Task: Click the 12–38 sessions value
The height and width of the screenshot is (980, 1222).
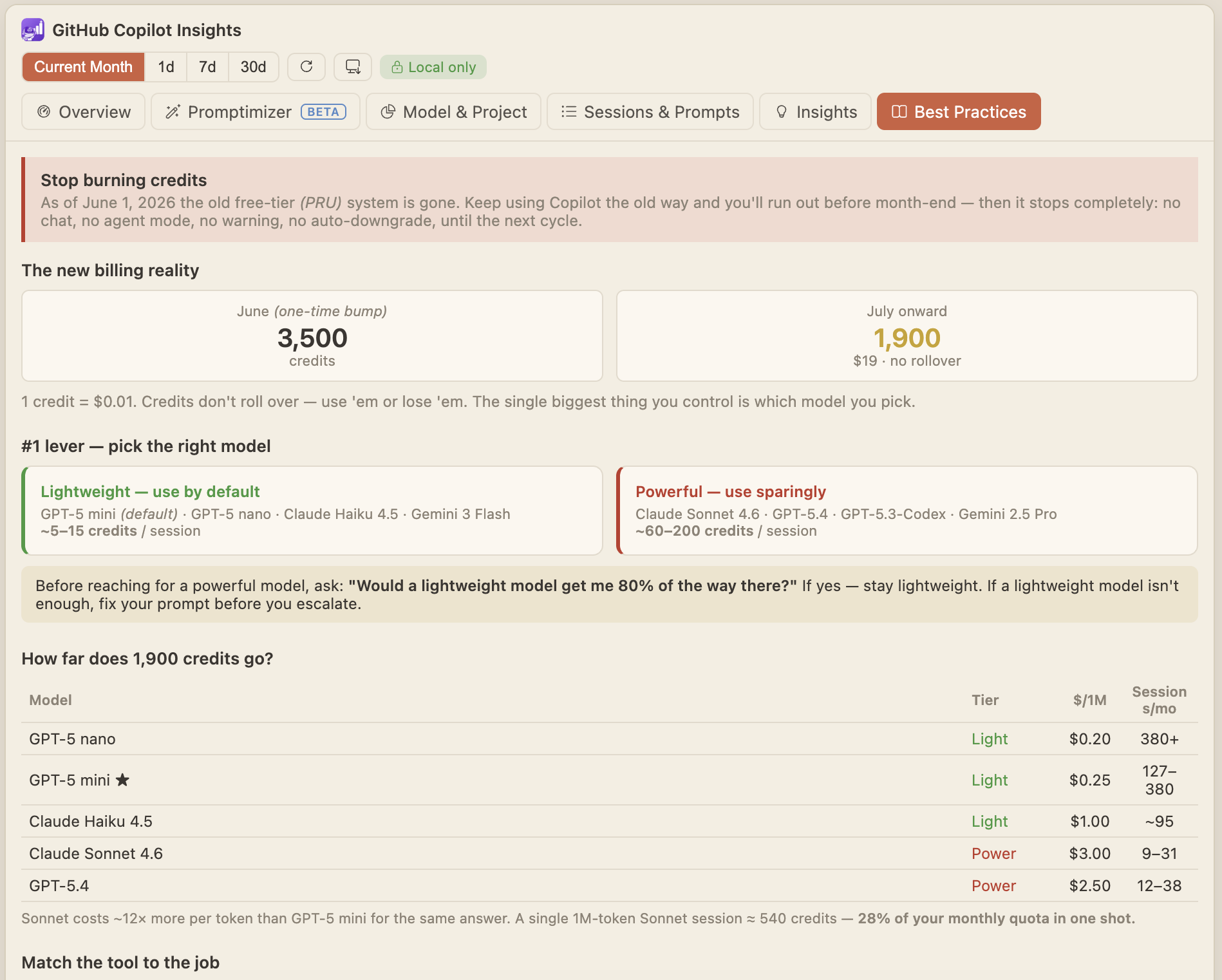Action: click(x=1159, y=885)
